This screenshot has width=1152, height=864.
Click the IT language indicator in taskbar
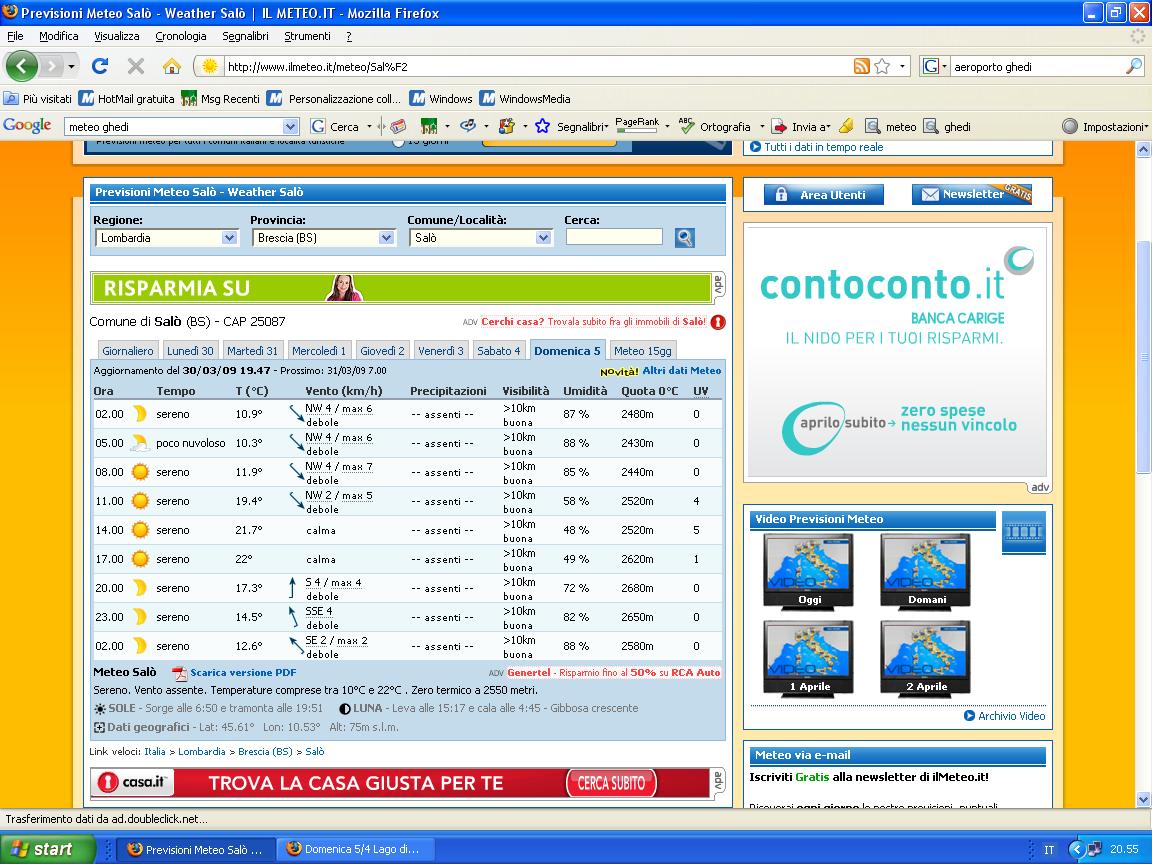click(1049, 850)
